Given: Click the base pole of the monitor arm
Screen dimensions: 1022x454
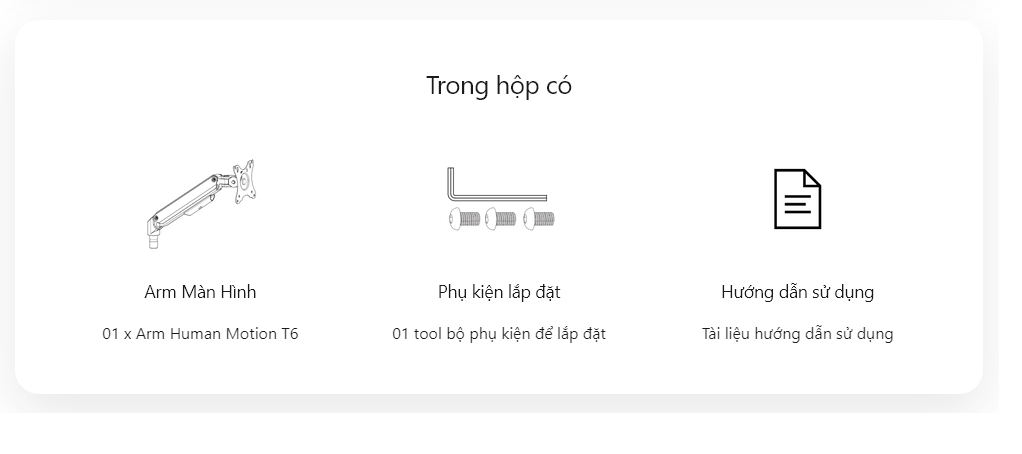Looking at the screenshot, I should (153, 242).
